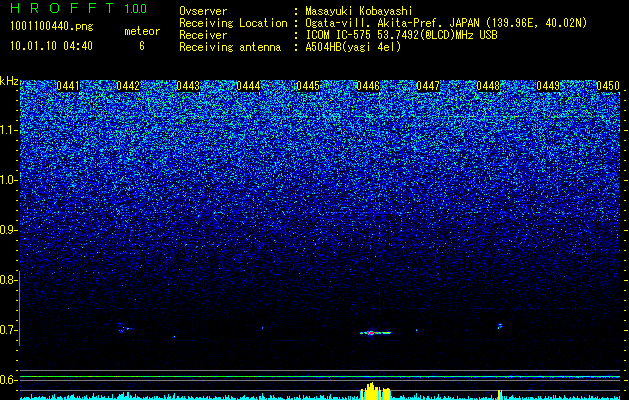Click the 0450 time marker
Image resolution: width=629 pixels, height=400 pixels.
pos(608,86)
